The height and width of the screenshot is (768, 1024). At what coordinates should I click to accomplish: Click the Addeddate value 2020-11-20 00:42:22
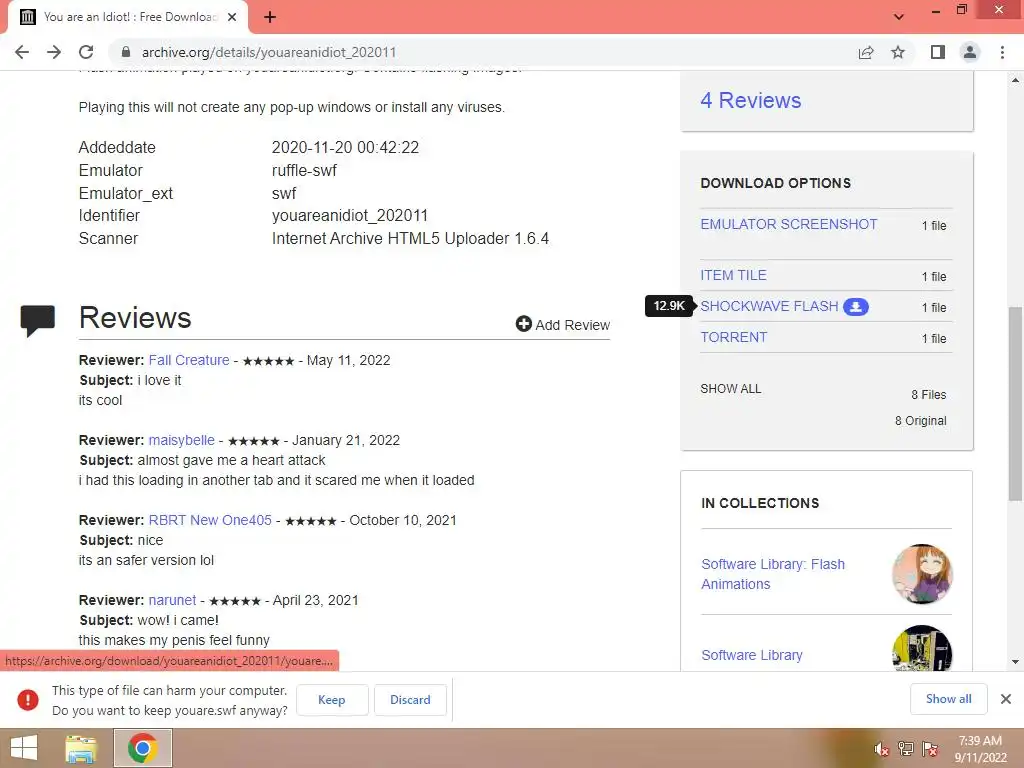click(x=345, y=148)
